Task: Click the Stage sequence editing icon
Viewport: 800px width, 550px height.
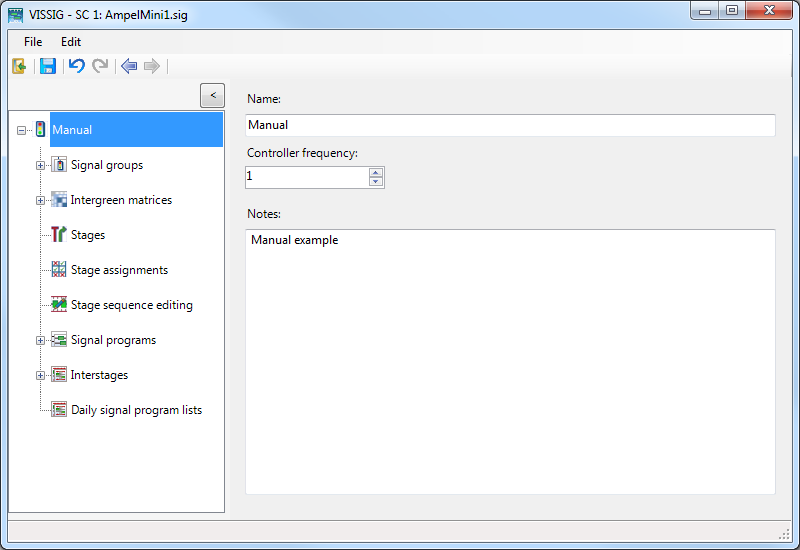Action: pos(59,305)
